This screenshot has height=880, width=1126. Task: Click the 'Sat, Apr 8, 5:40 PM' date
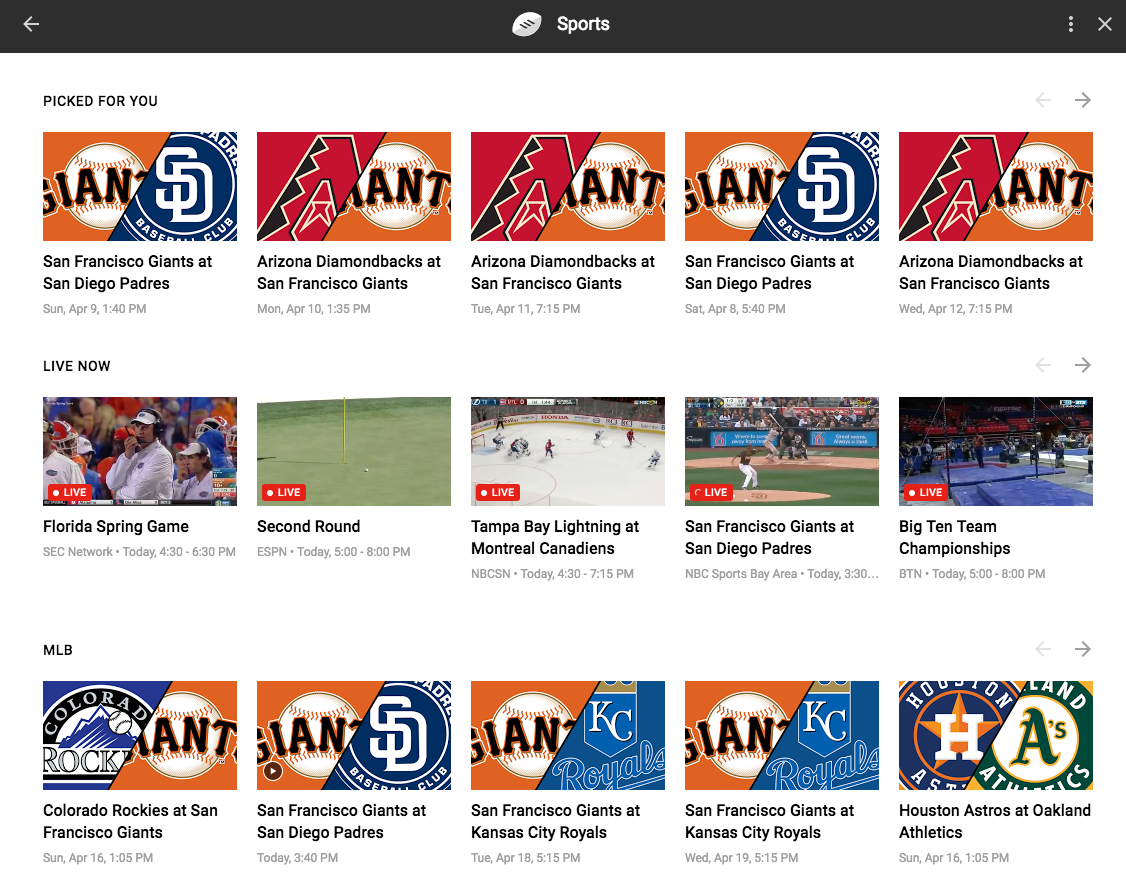pos(735,309)
